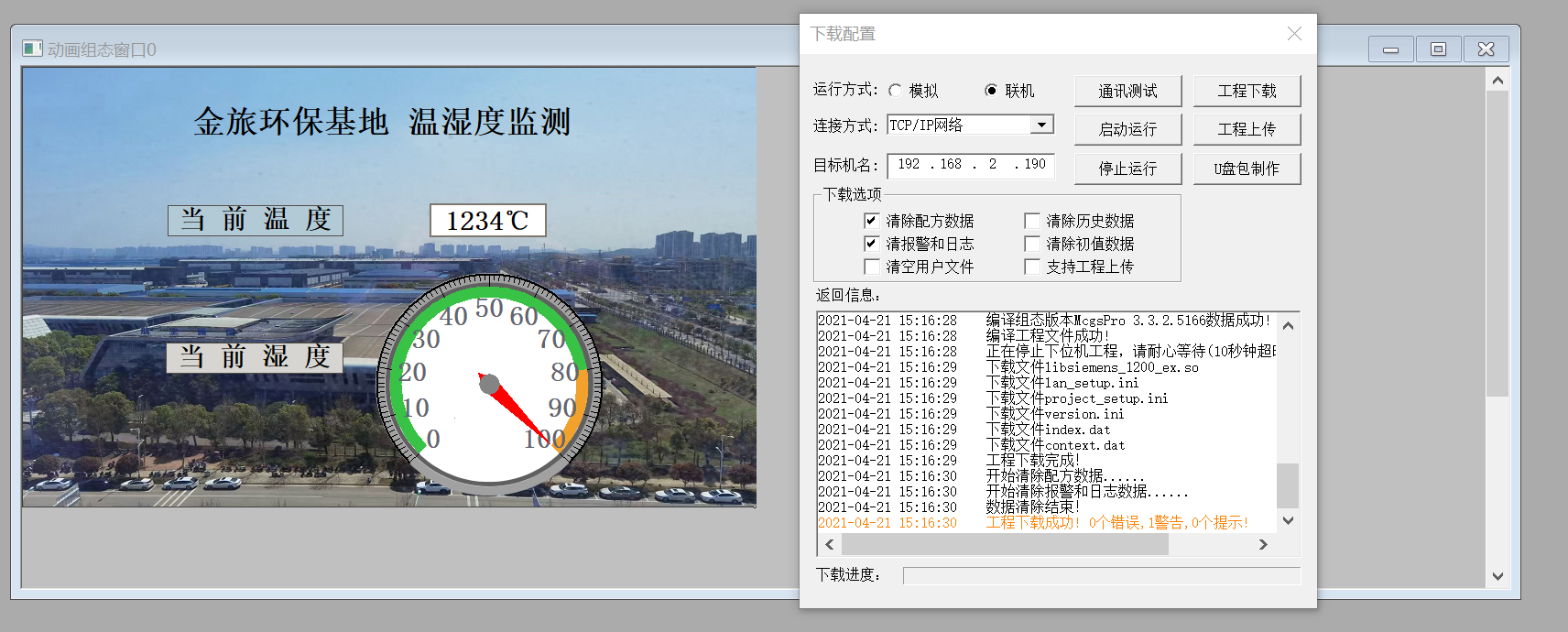
Task: Enable the 支持工程上传 checkbox
Action: (1032, 267)
